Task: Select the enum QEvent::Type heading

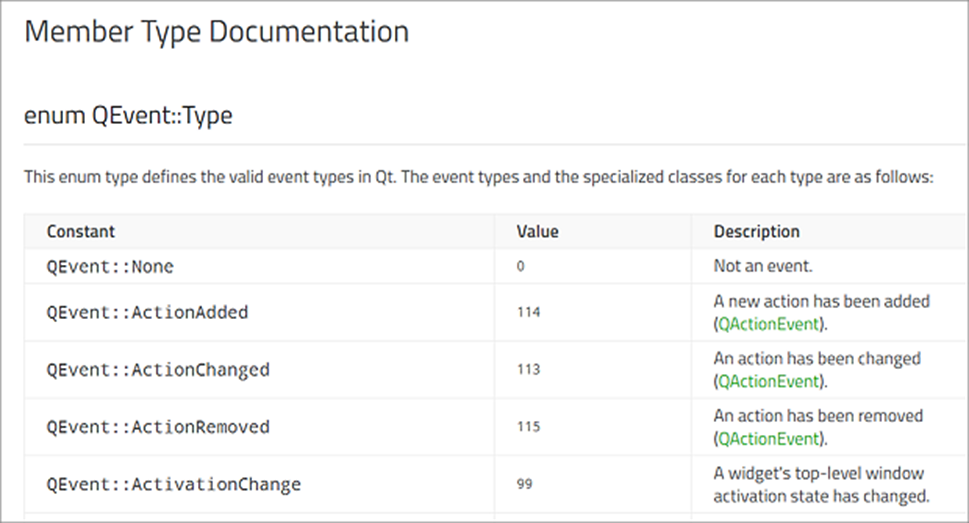Action: (x=128, y=115)
